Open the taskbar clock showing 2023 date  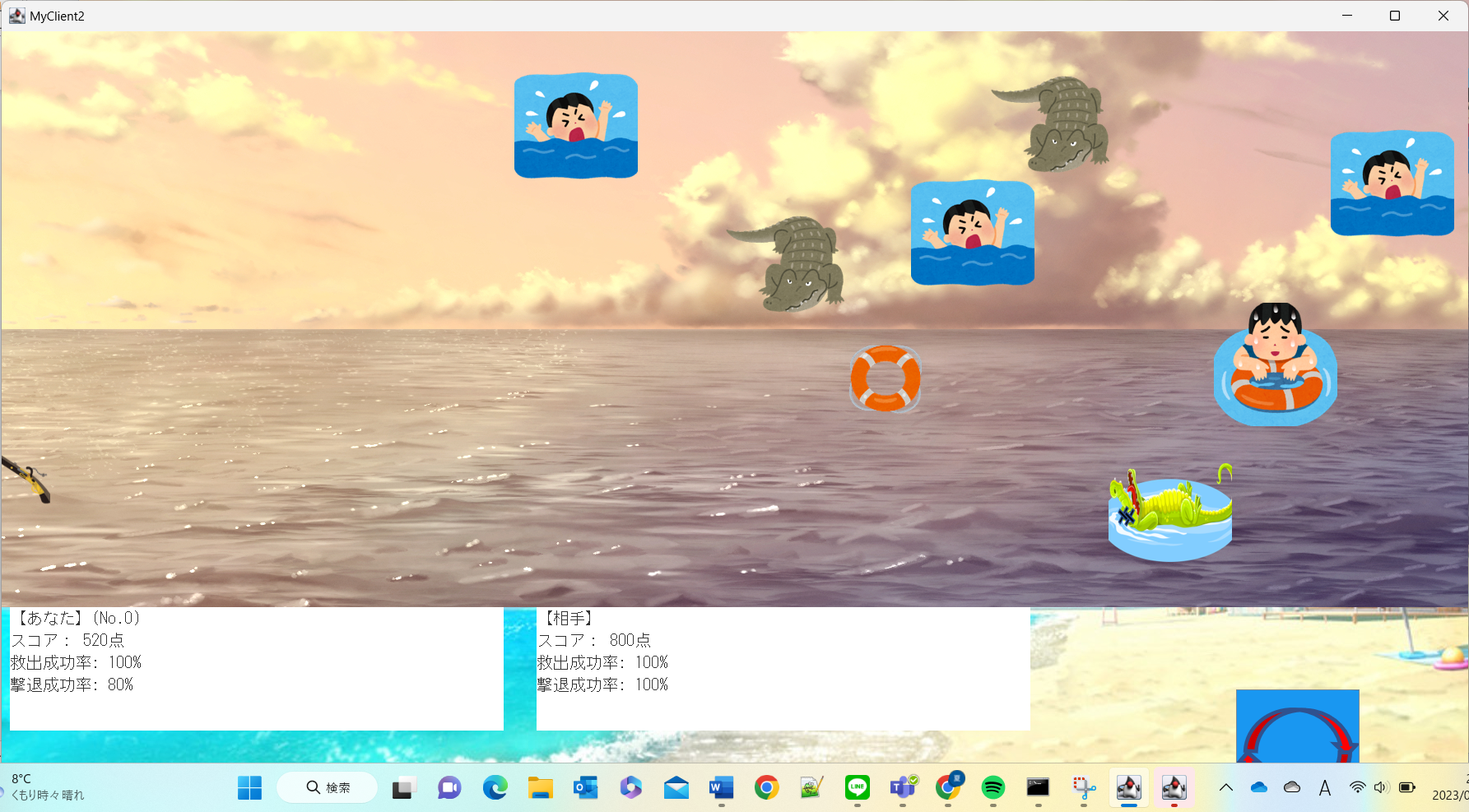1450,787
